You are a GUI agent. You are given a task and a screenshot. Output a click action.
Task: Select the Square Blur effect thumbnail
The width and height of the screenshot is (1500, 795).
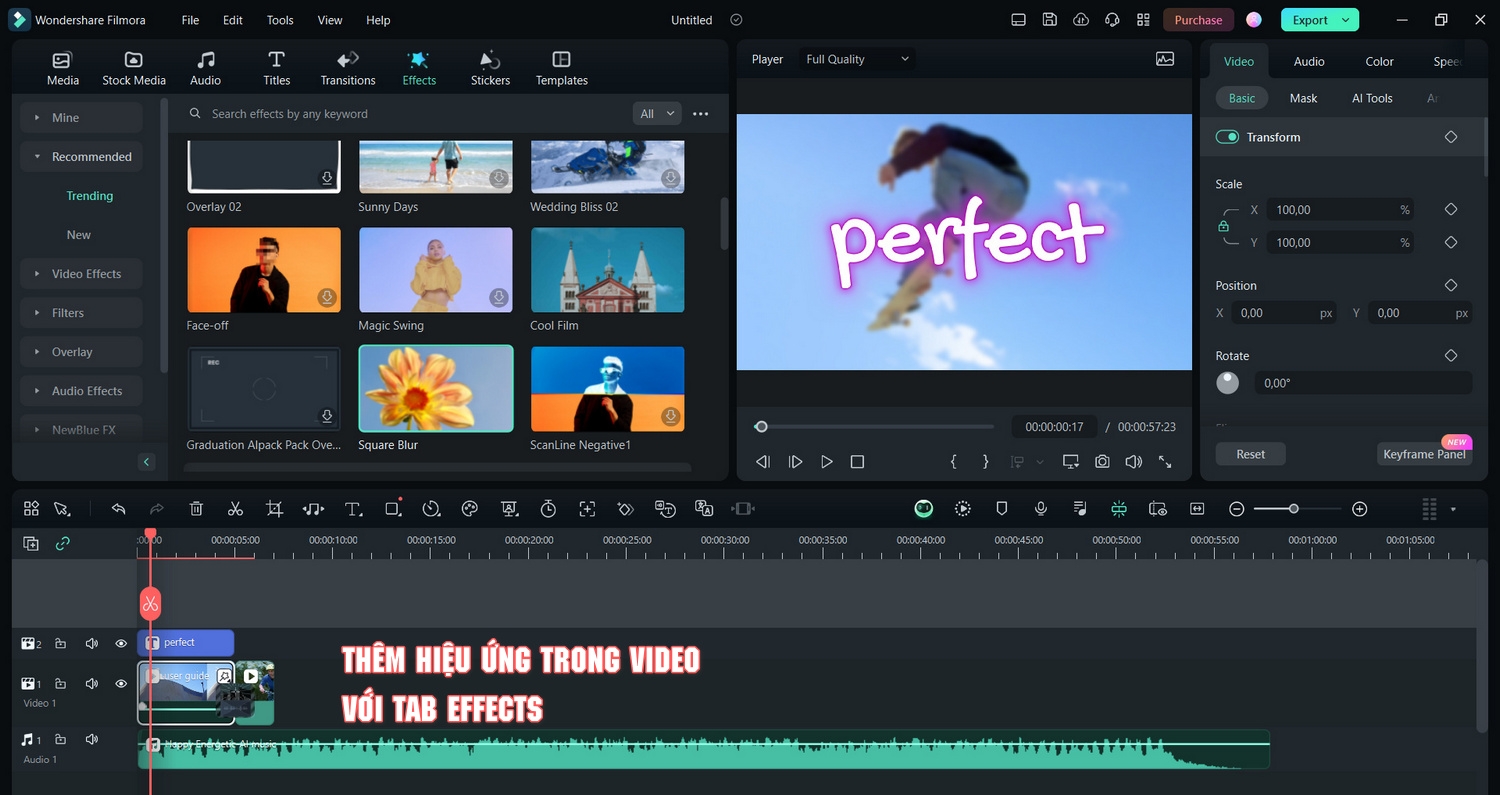point(435,389)
